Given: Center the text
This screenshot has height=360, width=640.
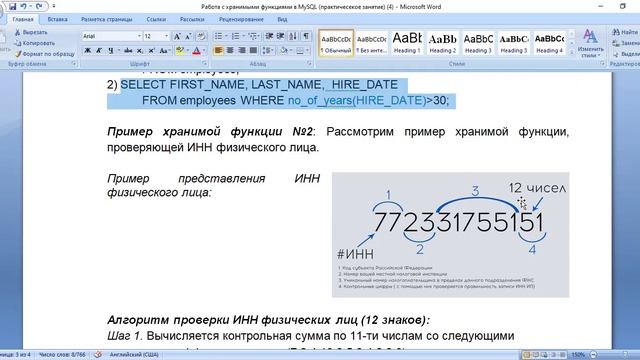Looking at the screenshot, I should point(230,51).
